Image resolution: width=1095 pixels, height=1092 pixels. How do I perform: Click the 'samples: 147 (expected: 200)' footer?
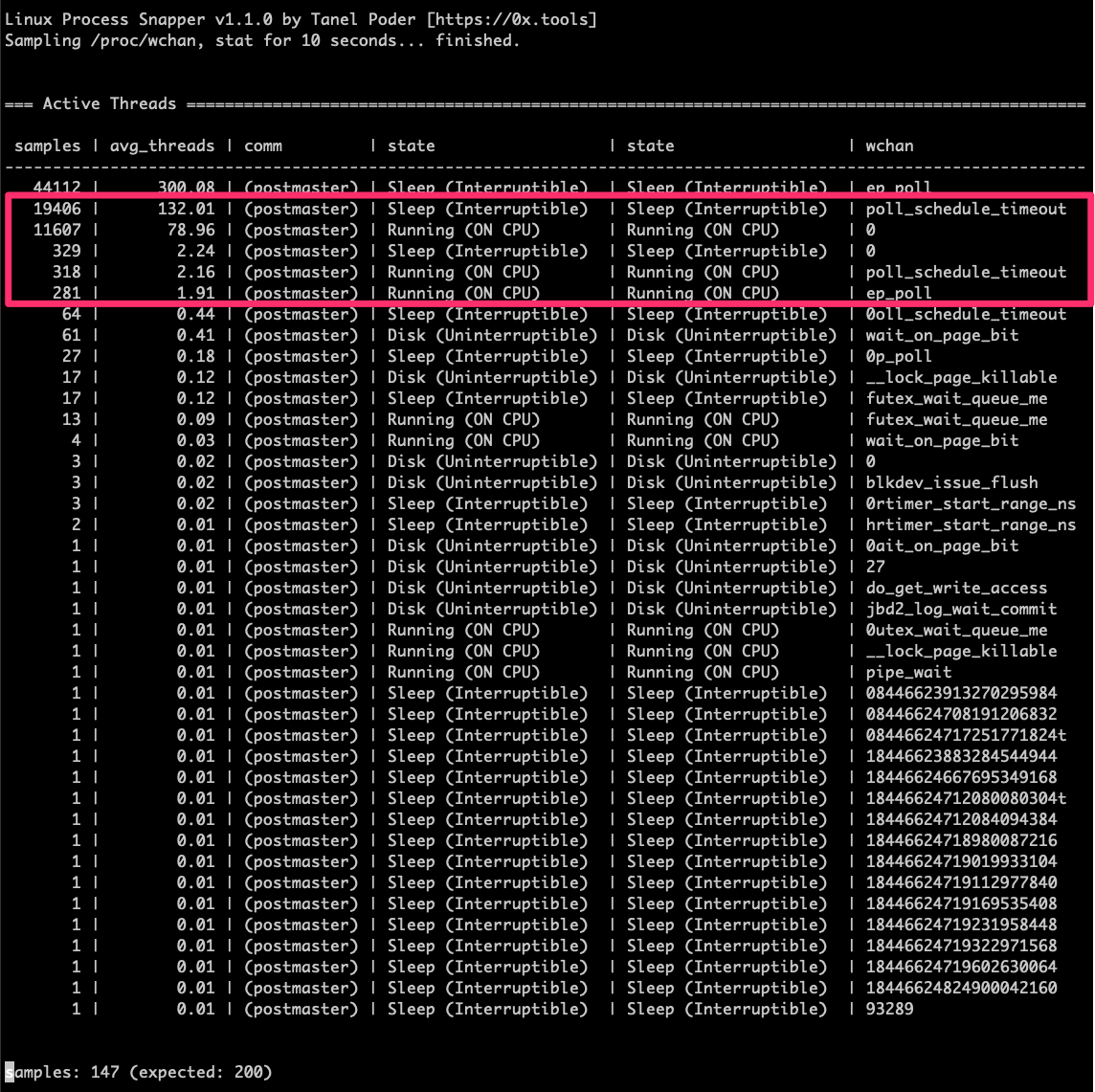point(139,1072)
